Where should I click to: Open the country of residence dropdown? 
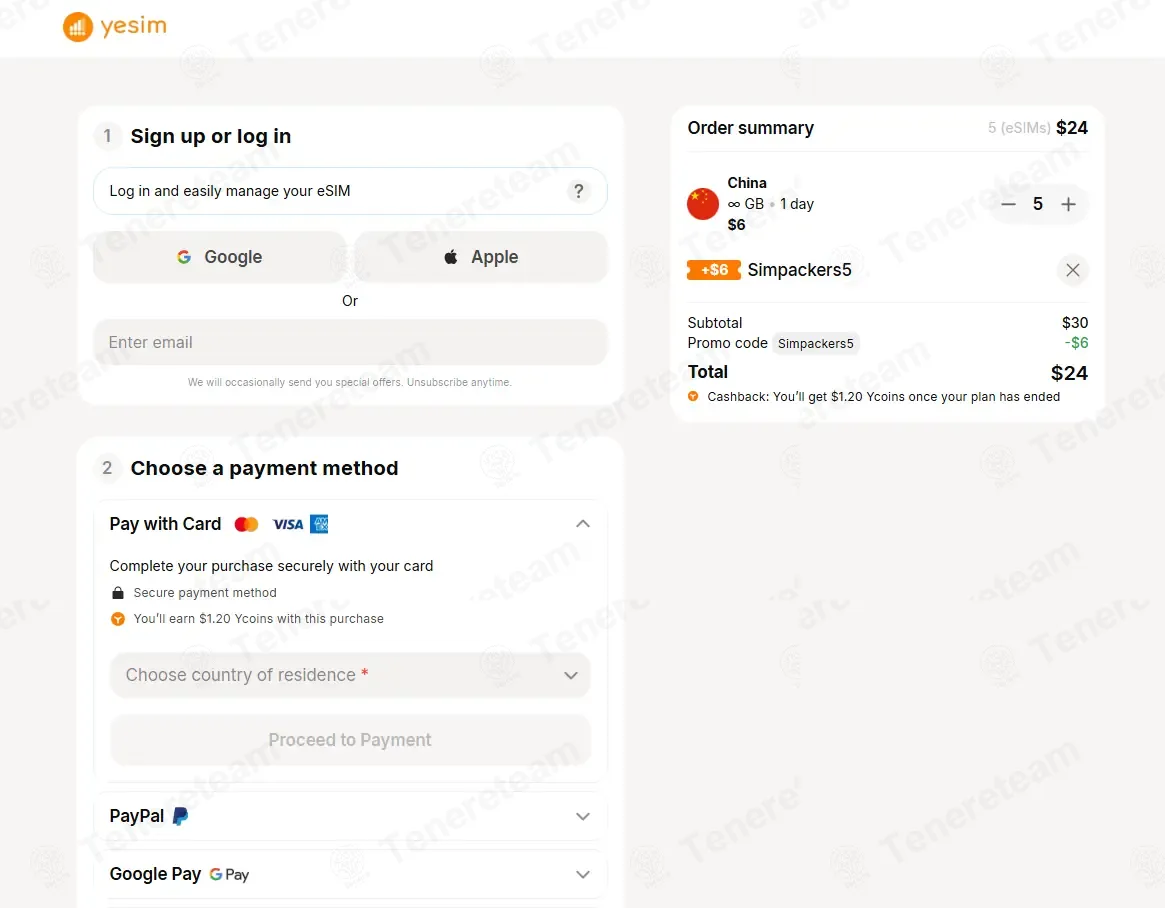pos(350,675)
